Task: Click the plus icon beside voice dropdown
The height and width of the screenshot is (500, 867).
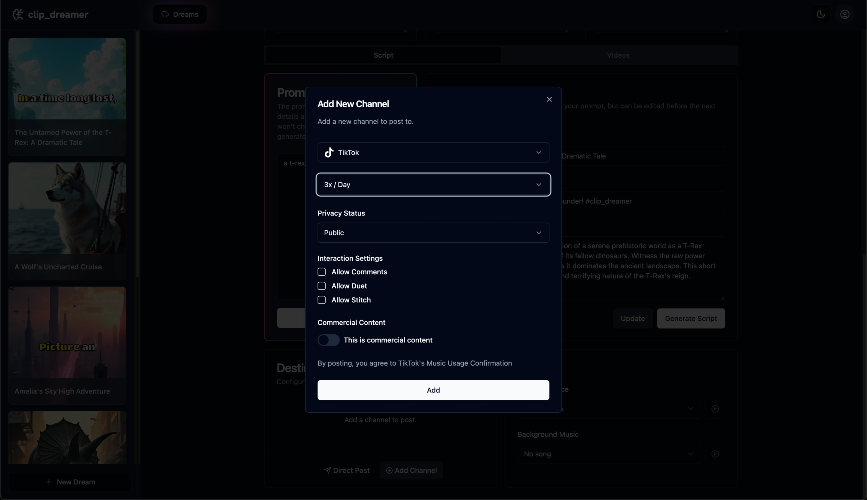Action: pyautogui.click(x=715, y=409)
